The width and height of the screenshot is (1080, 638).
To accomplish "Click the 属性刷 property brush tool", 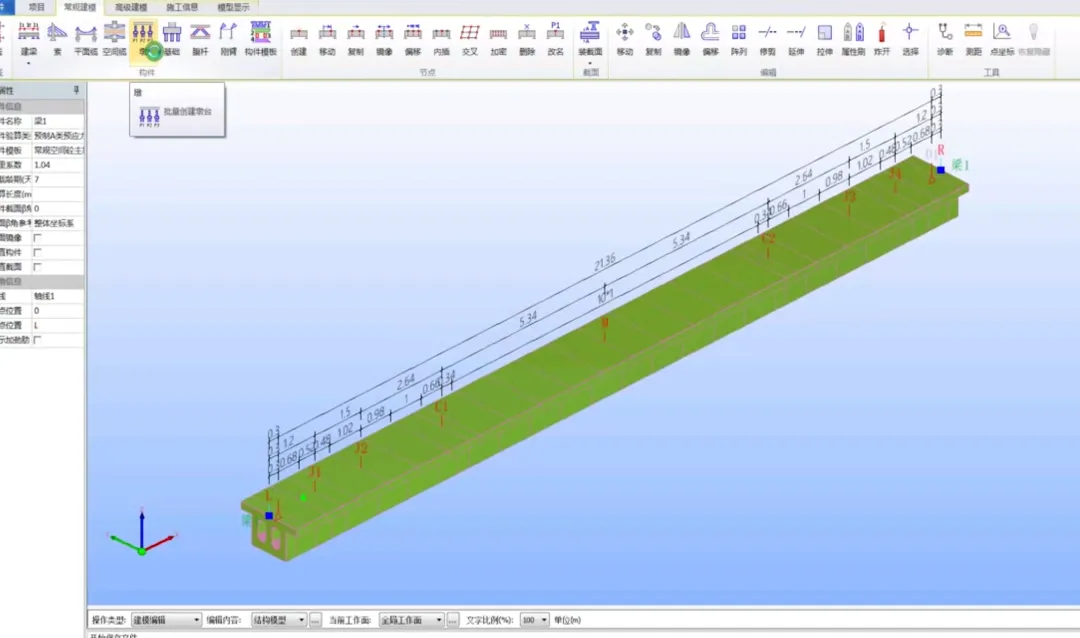I will pos(853,39).
